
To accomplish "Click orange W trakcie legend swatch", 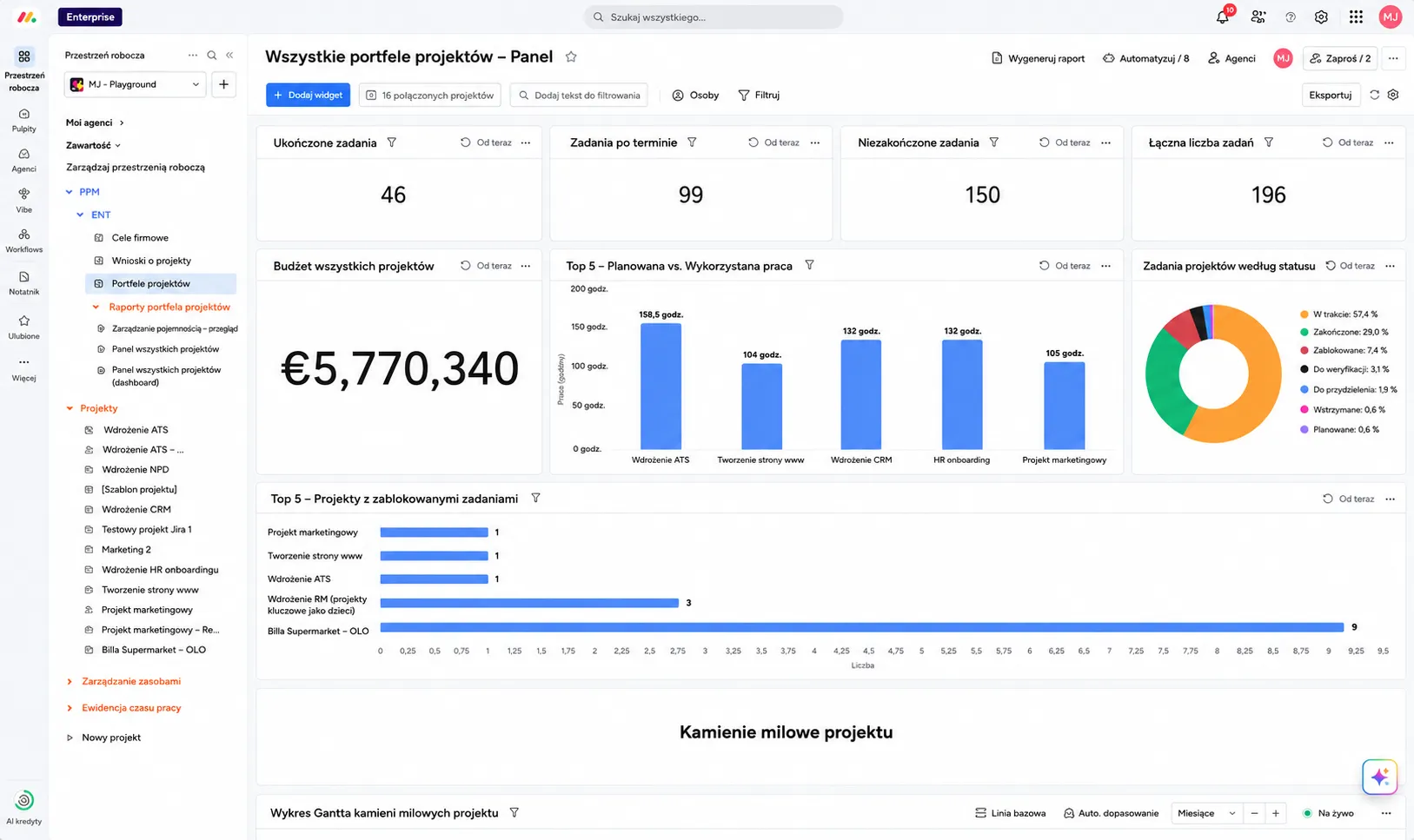I will tap(1304, 314).
